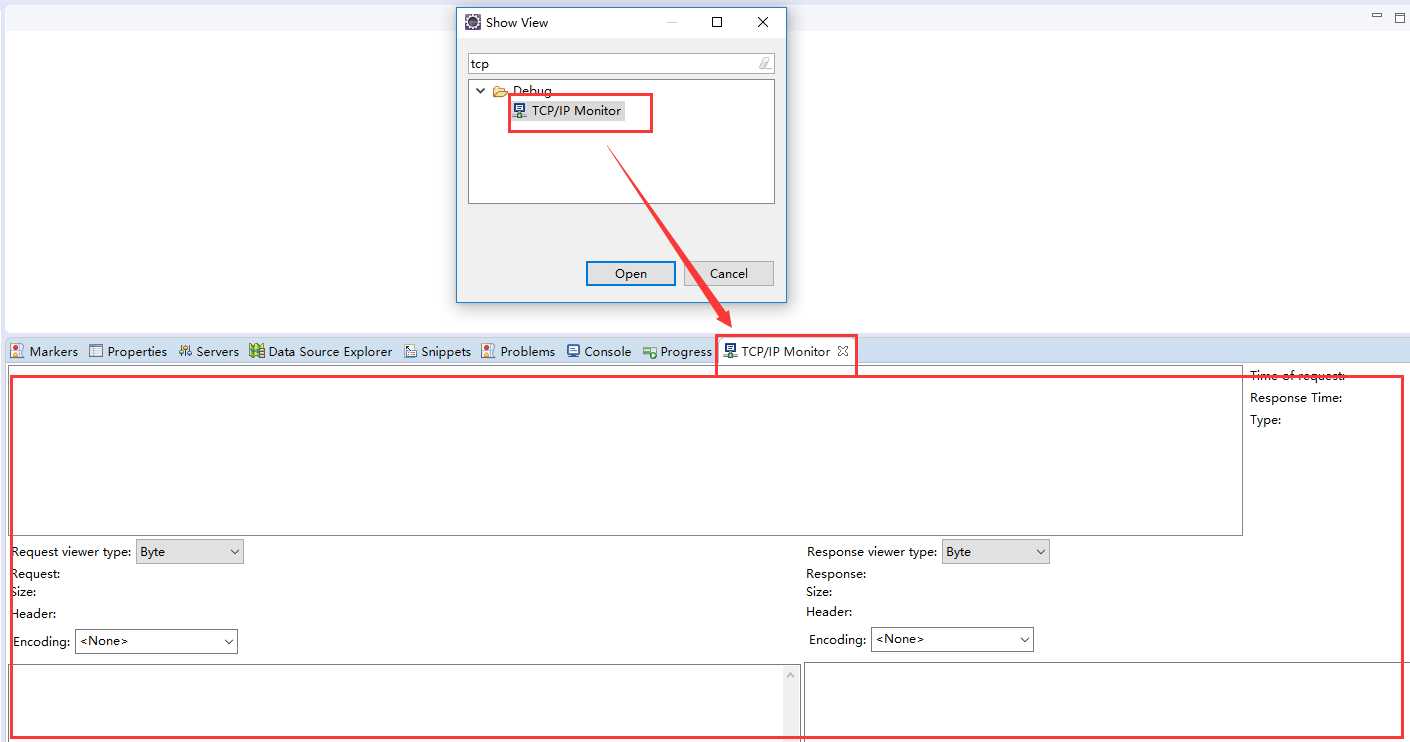Click the Progress tab icon
This screenshot has height=742, width=1410.
650,352
